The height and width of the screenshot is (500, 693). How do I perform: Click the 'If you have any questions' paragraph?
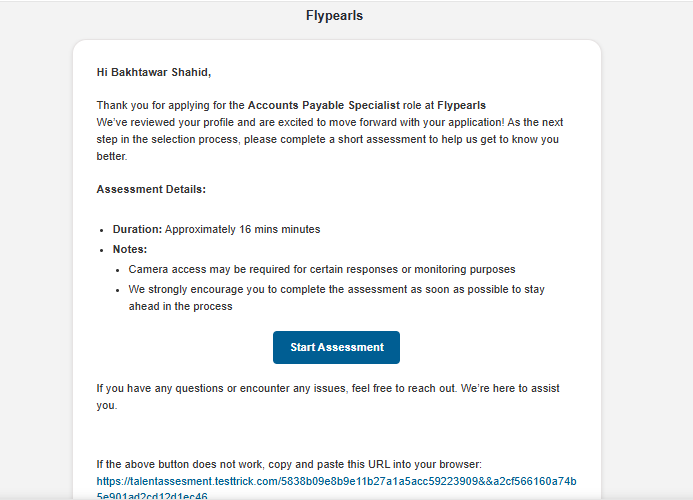(x=328, y=397)
